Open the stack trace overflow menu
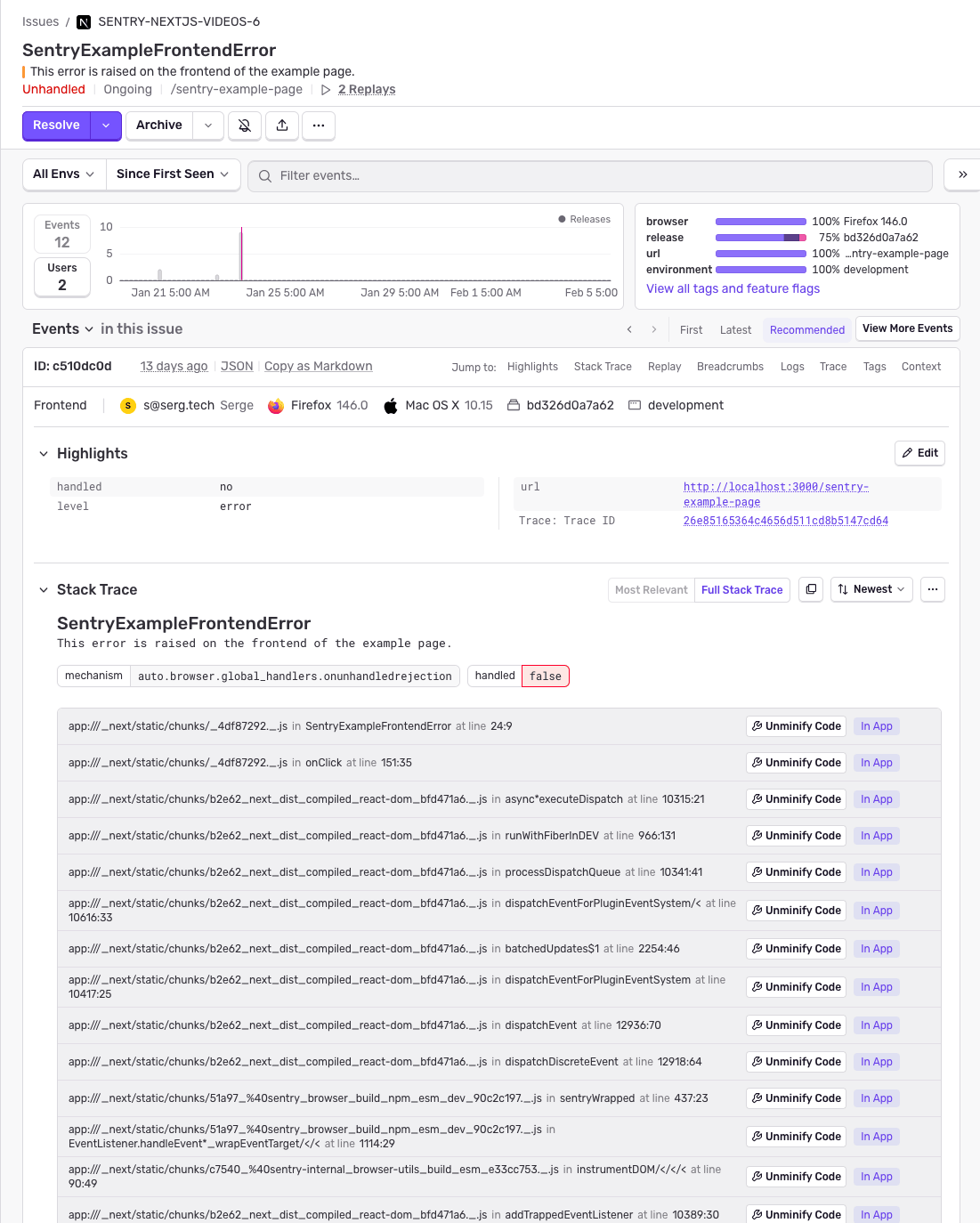This screenshot has width=980, height=1223. 932,589
